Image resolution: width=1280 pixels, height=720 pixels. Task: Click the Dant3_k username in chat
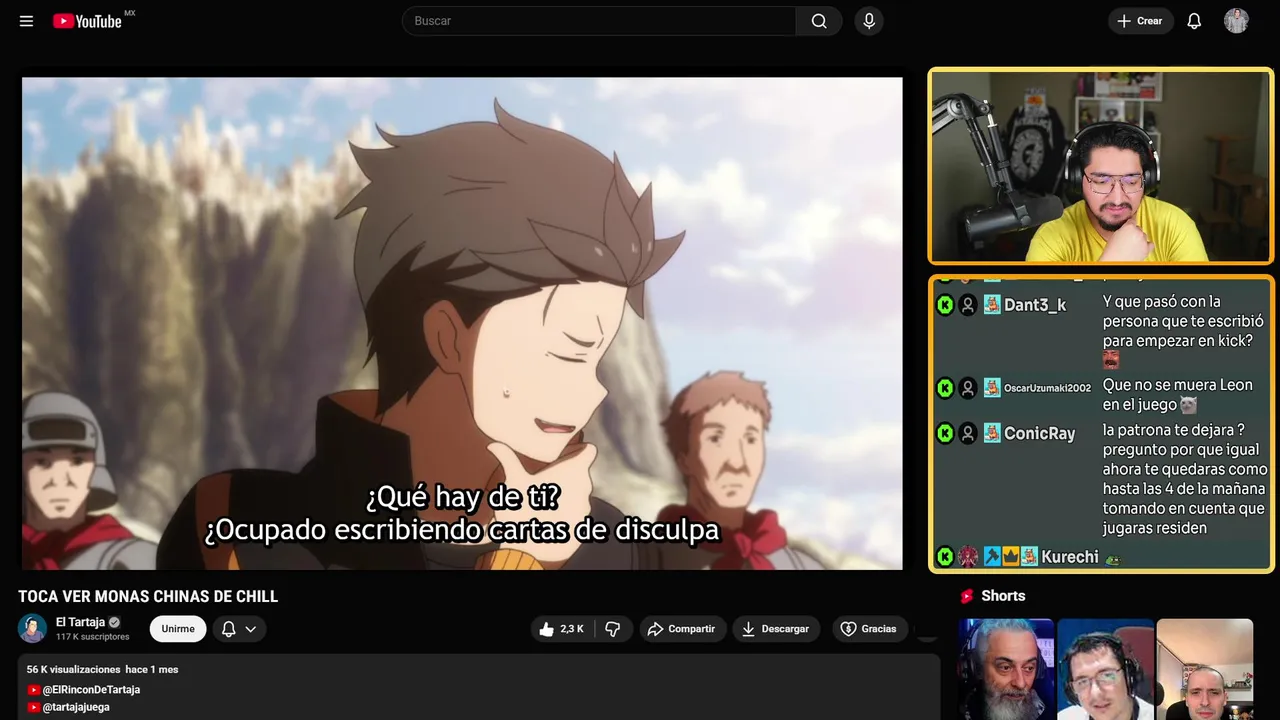click(x=1034, y=305)
